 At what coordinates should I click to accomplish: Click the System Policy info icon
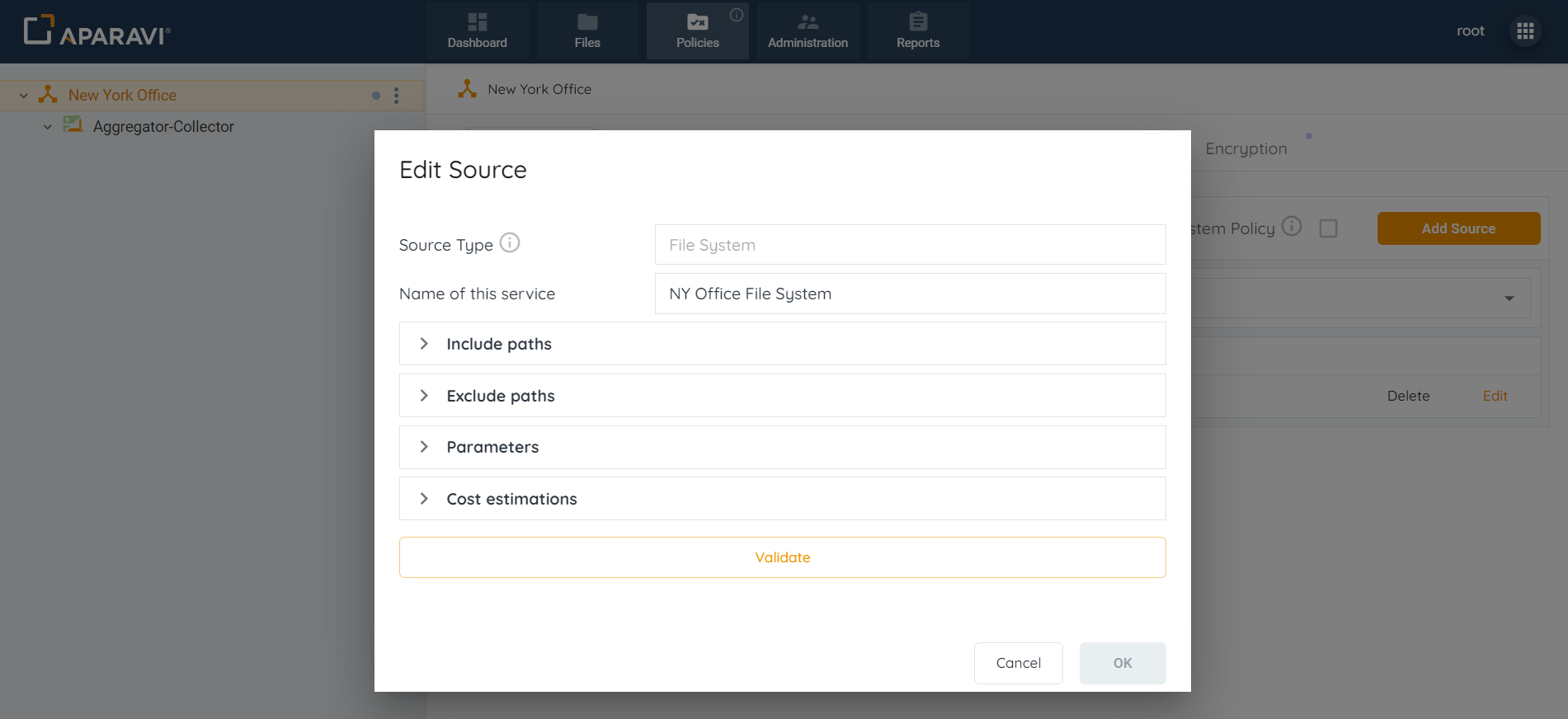[1292, 227]
